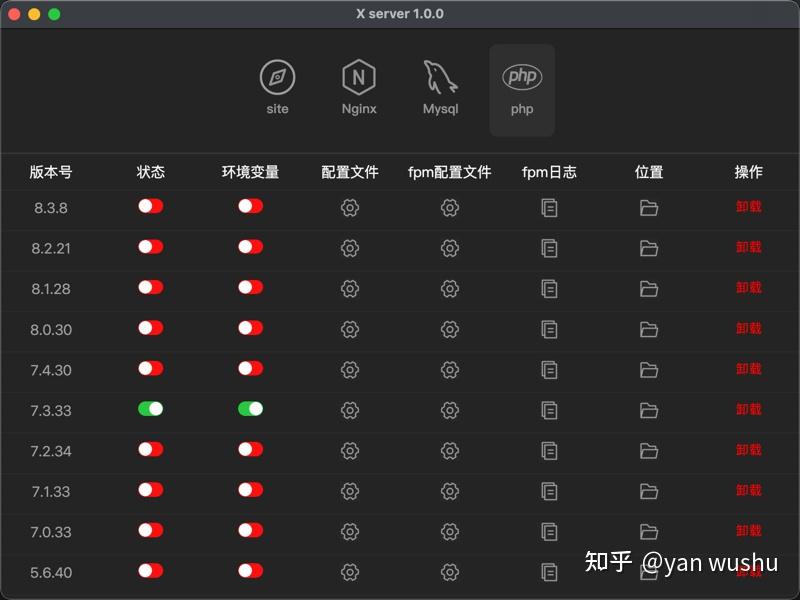Enable status switch for PHP 5.6.40
This screenshot has height=600, width=800.
pos(150,572)
